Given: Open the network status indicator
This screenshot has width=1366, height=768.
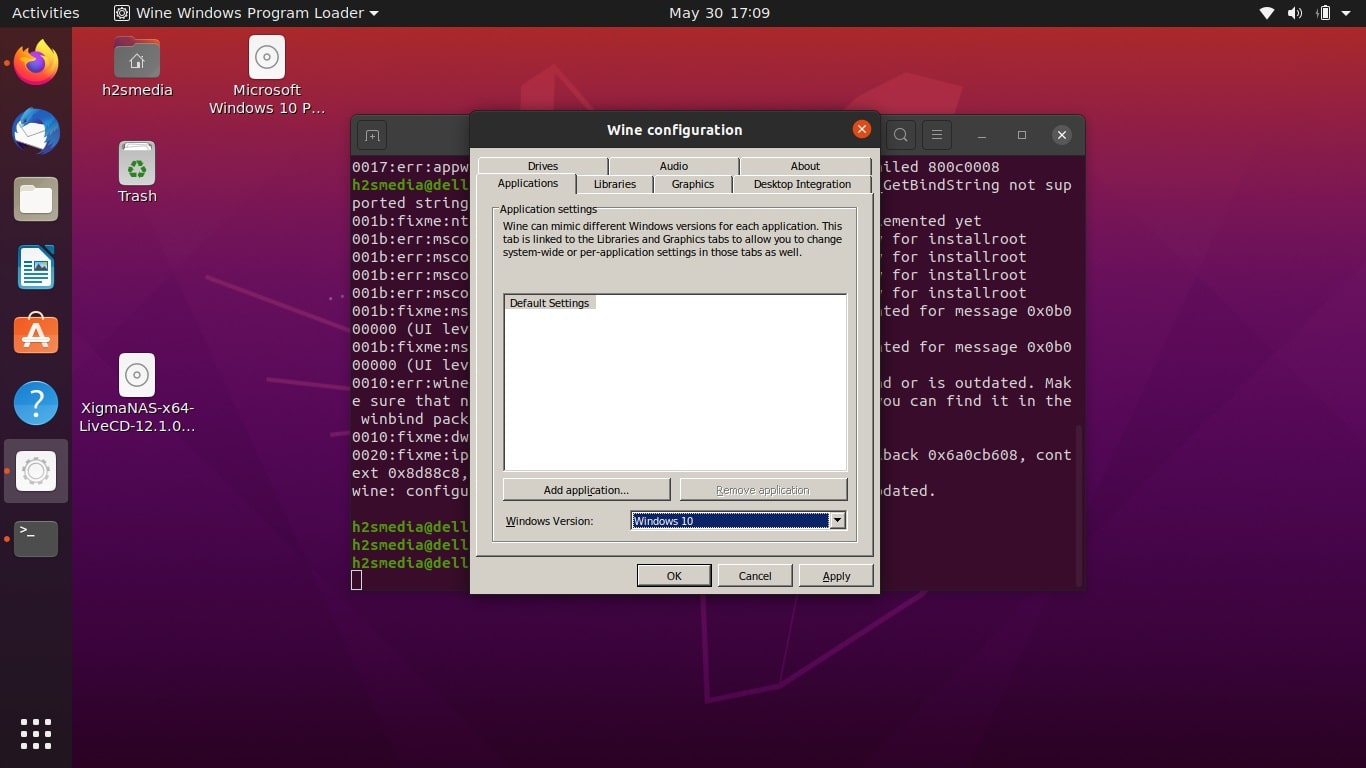Looking at the screenshot, I should coord(1267,13).
